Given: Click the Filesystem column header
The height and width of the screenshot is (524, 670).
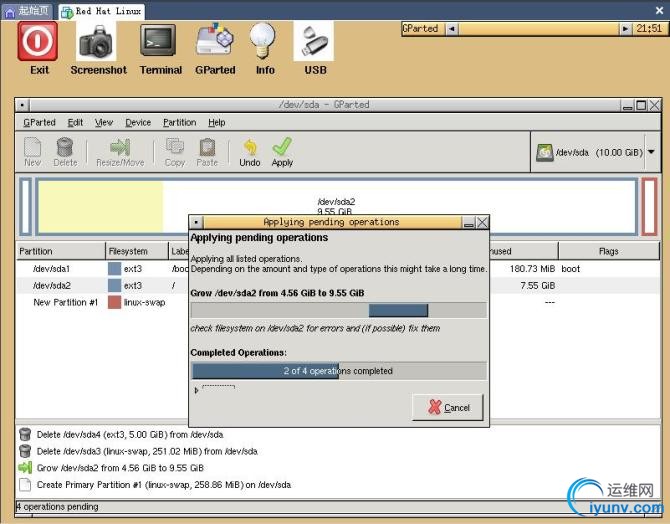Looking at the screenshot, I should (x=137, y=251).
